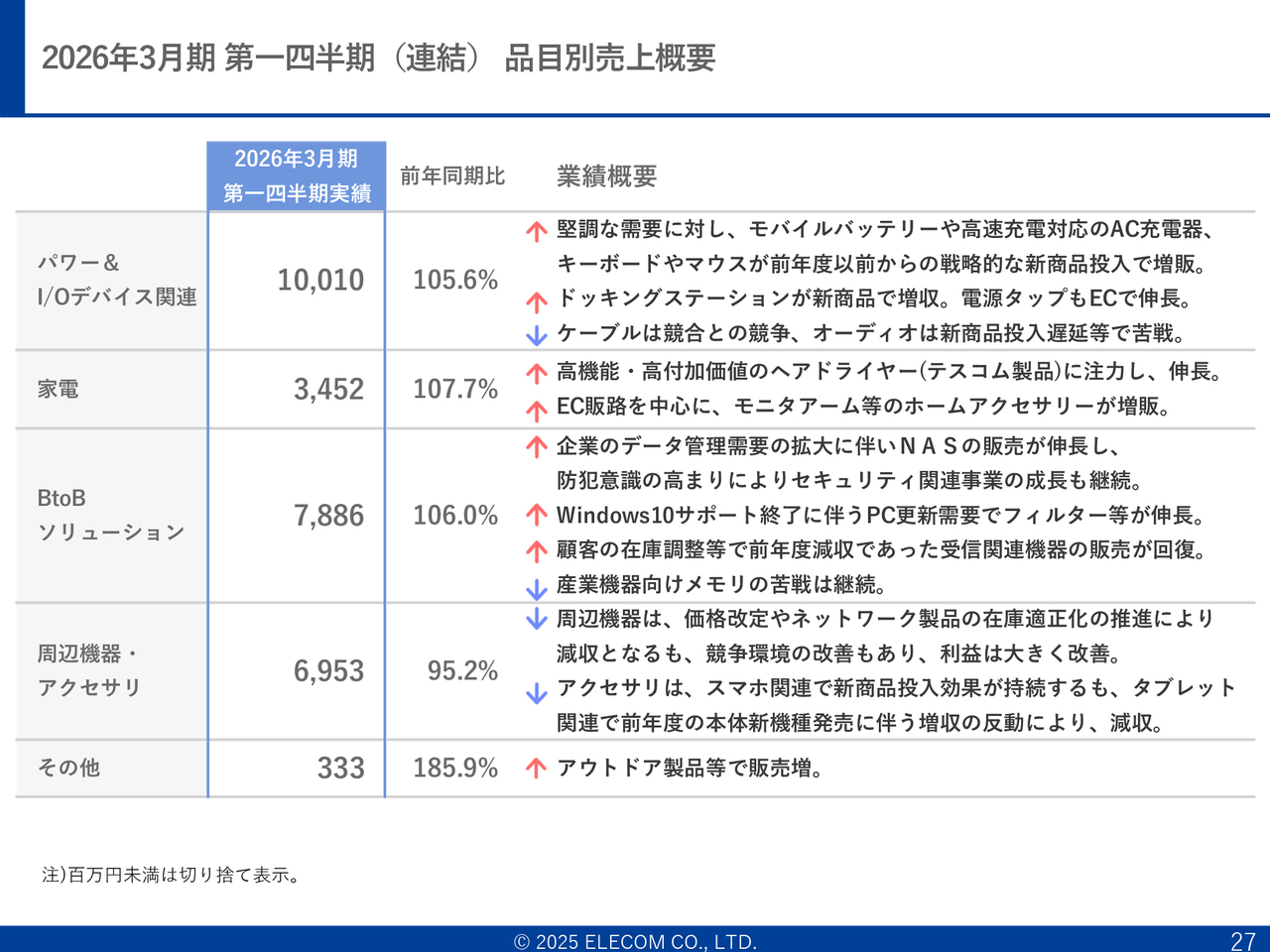Click the percentage 95.2%
The width and height of the screenshot is (1270, 952).
click(x=462, y=671)
